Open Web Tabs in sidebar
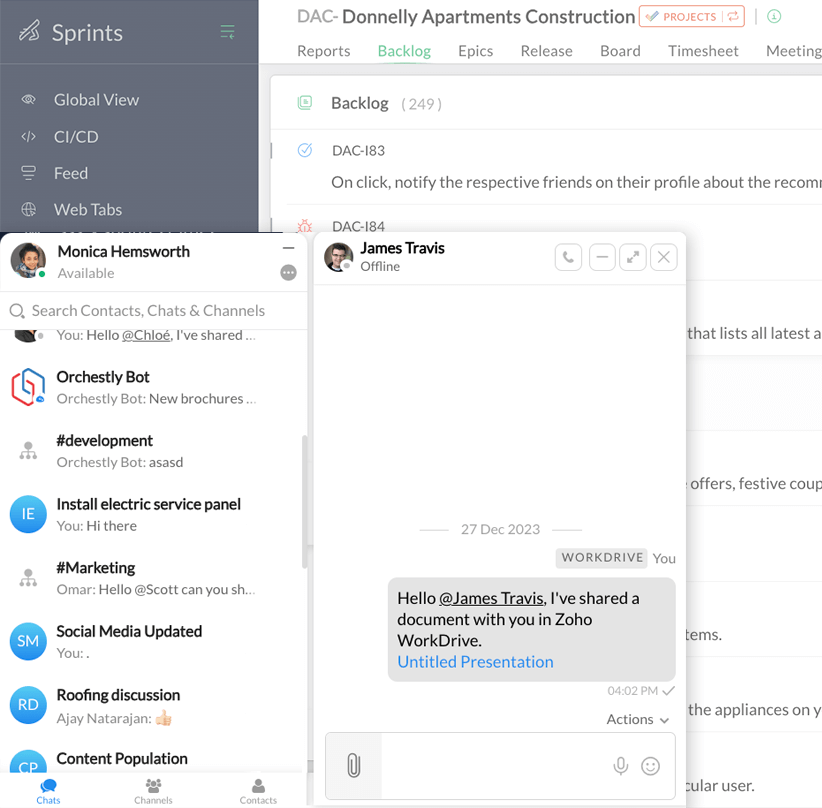This screenshot has height=808, width=822. (88, 210)
